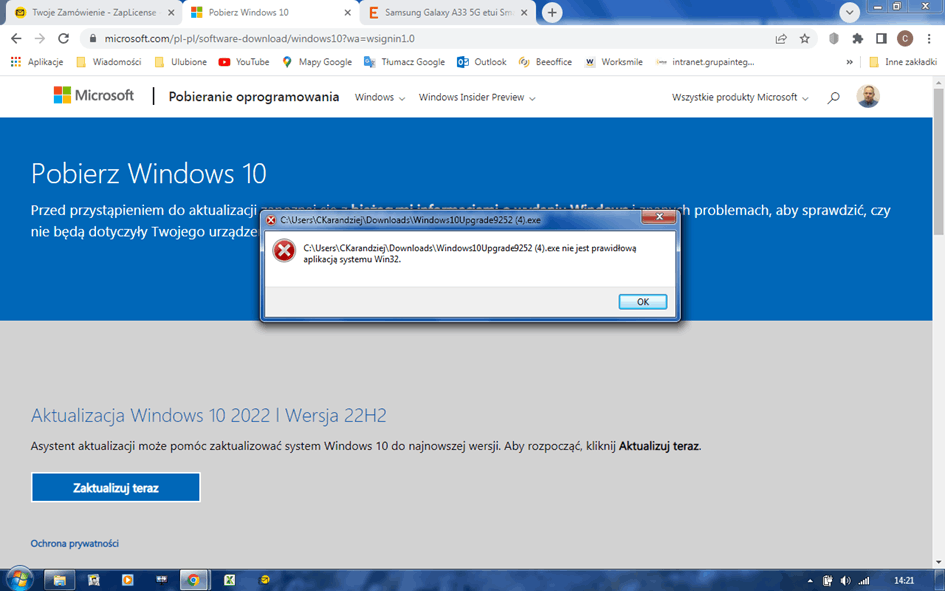Click the search magnifier on Microsoft site

coord(834,98)
